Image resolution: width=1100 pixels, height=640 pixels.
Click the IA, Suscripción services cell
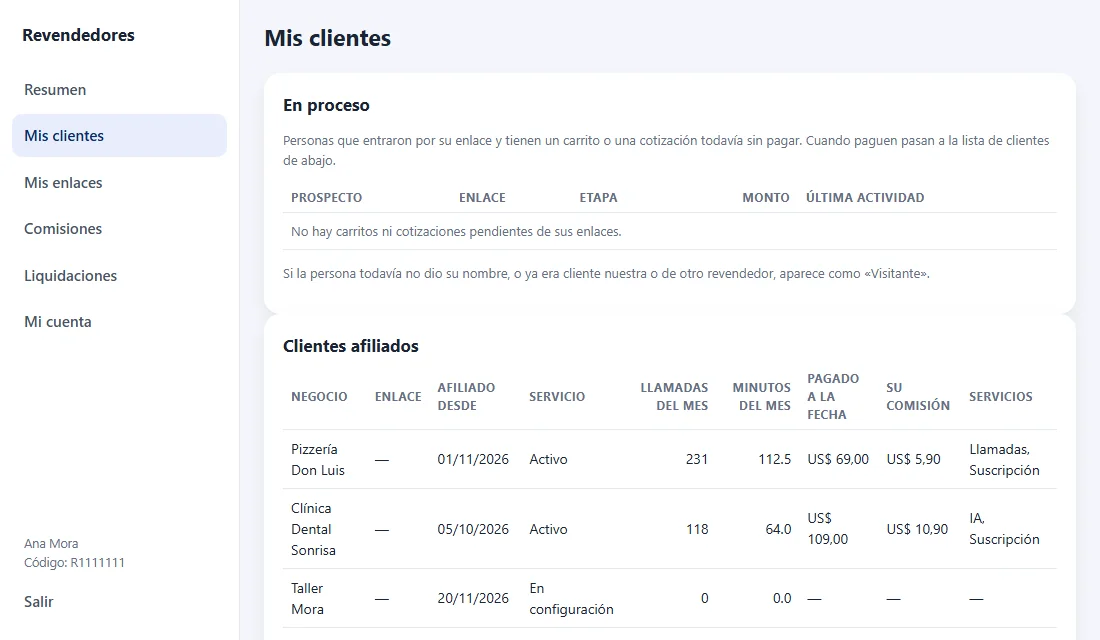tap(1004, 529)
